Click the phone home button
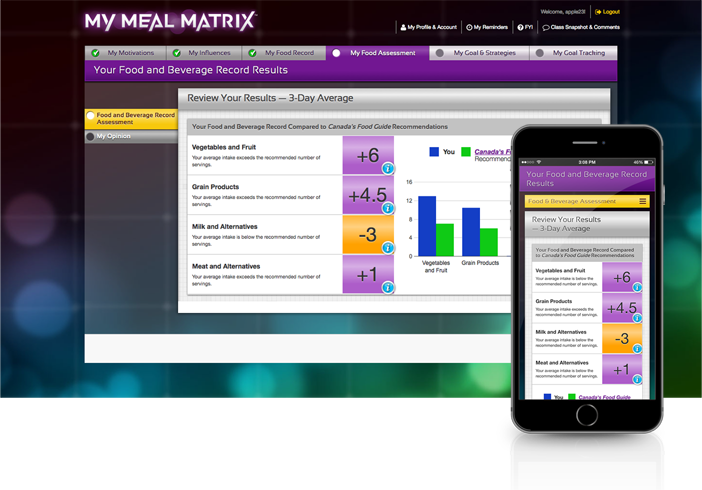Screen dimensions: 702x490 (x=587, y=415)
